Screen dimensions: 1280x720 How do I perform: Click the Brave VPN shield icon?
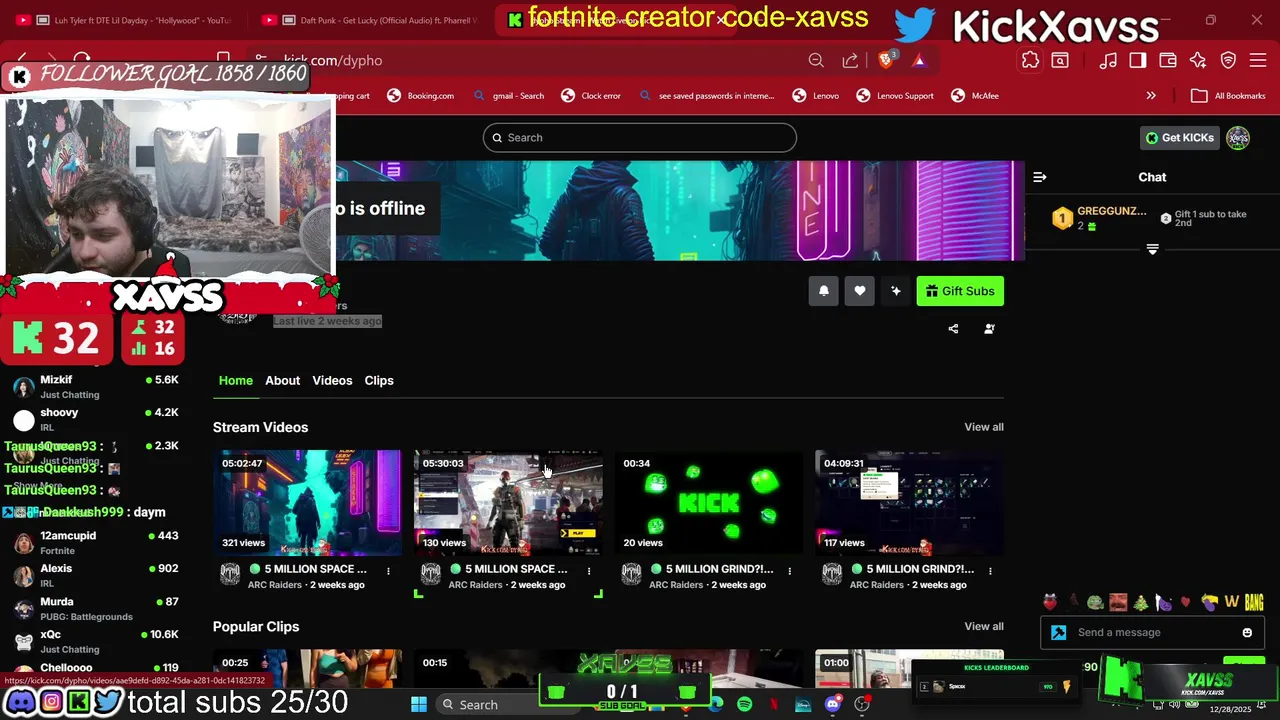coord(1228,60)
